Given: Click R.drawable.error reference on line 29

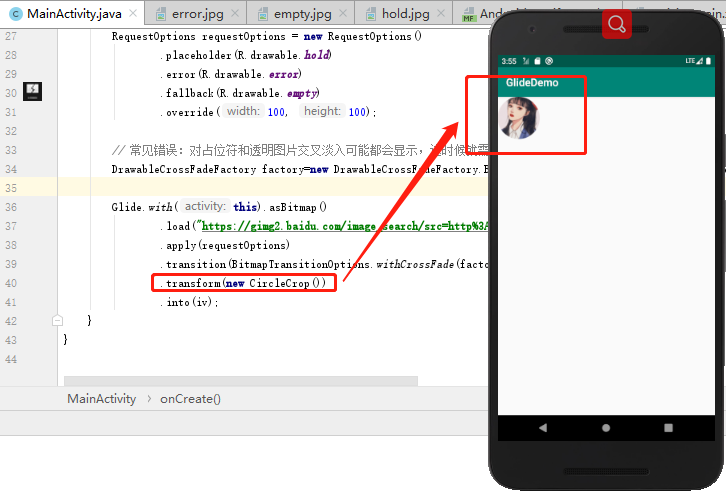Looking at the screenshot, I should 251,74.
